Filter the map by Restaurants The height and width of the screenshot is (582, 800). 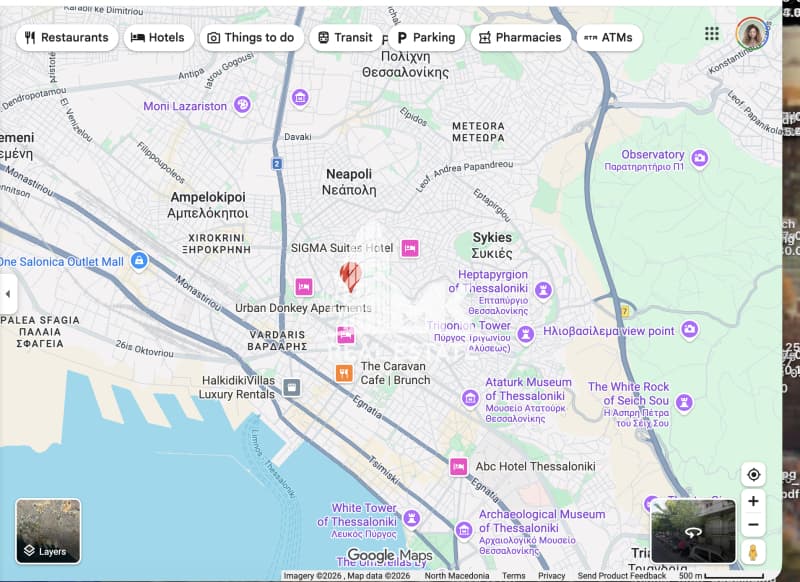pos(67,38)
